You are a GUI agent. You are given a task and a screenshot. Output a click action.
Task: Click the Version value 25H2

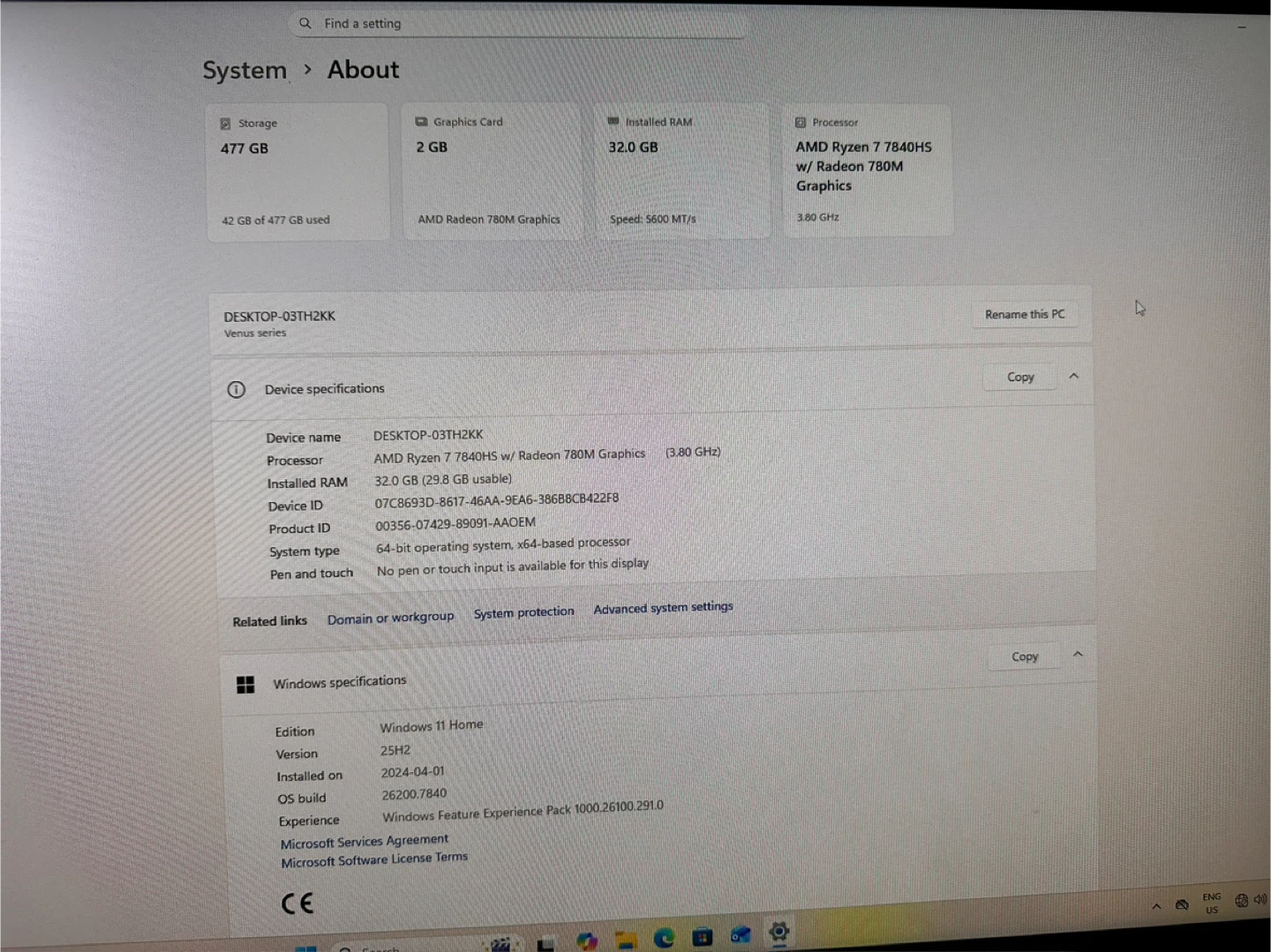395,750
